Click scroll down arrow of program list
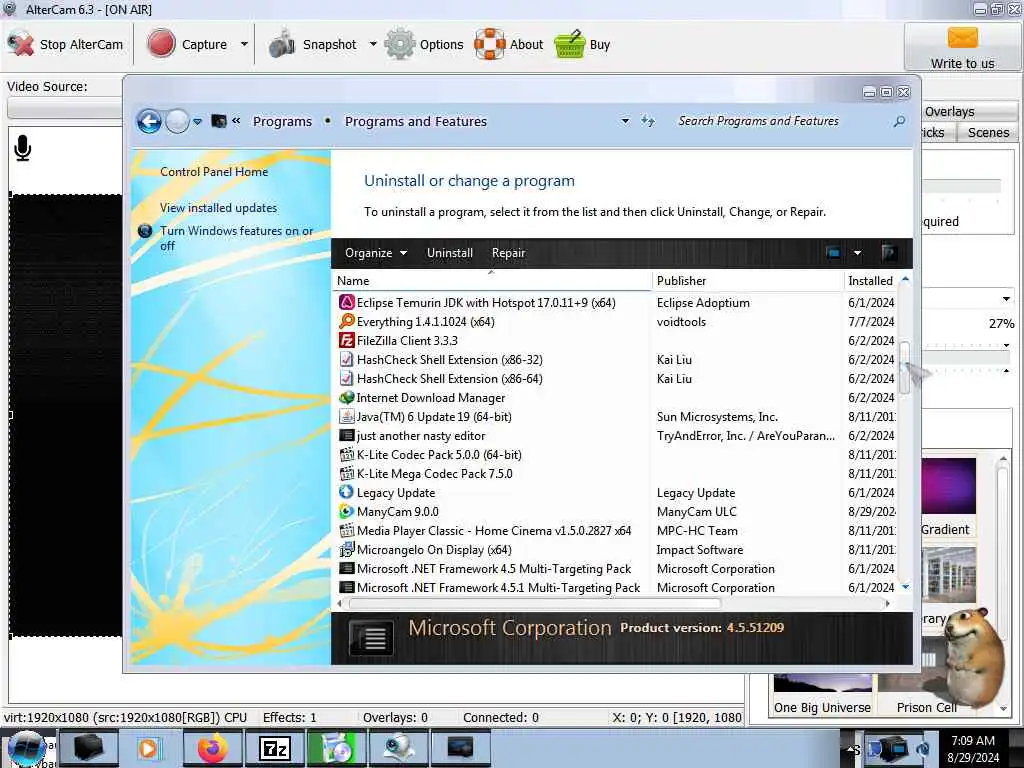This screenshot has width=1024, height=768. tap(905, 587)
